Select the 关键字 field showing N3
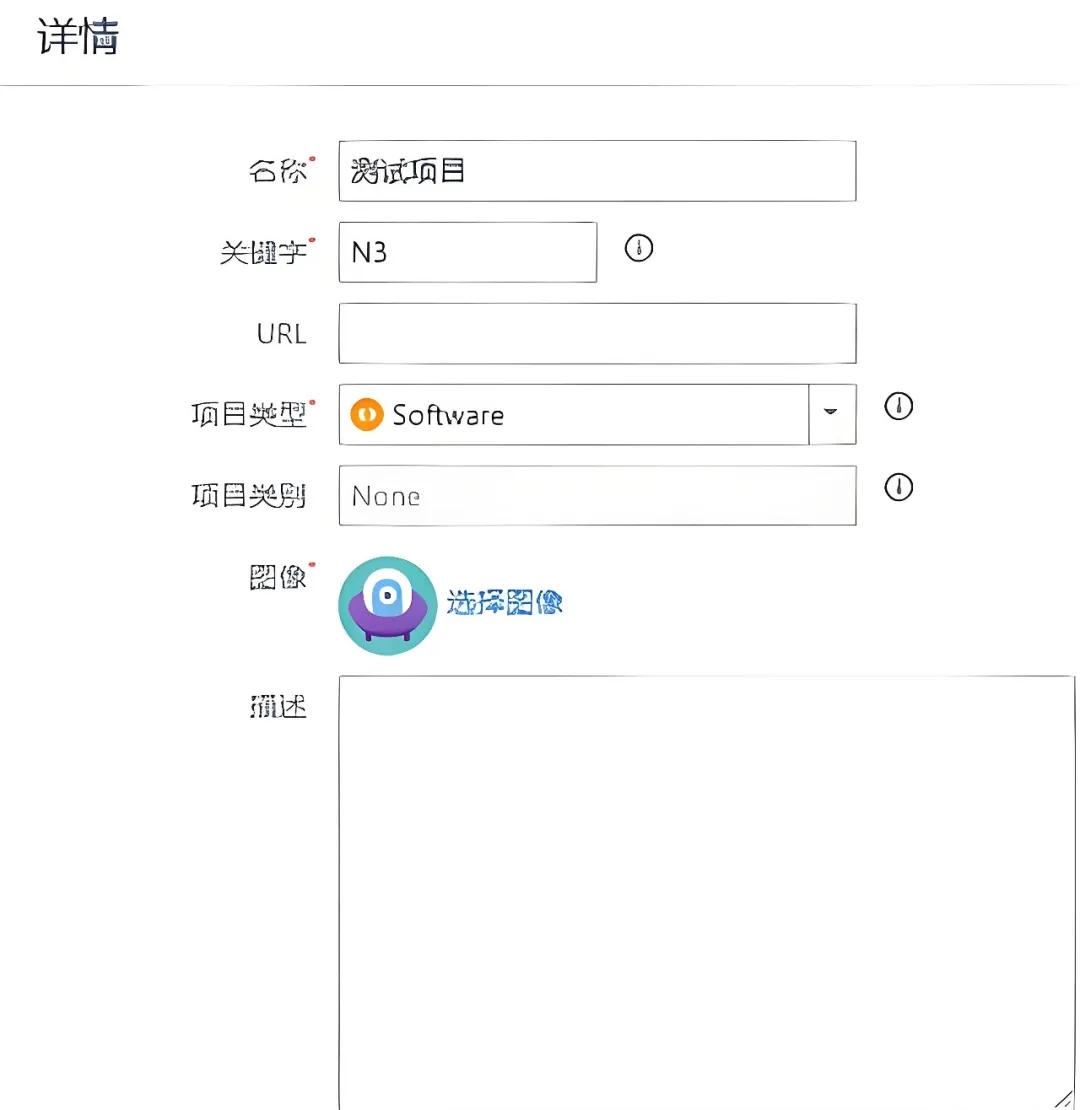 coord(467,252)
